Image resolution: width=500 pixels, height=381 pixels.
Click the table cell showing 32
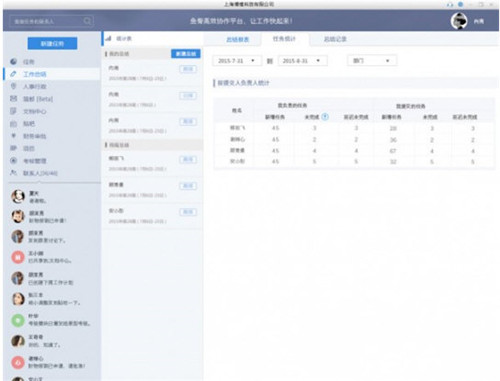[393, 162]
